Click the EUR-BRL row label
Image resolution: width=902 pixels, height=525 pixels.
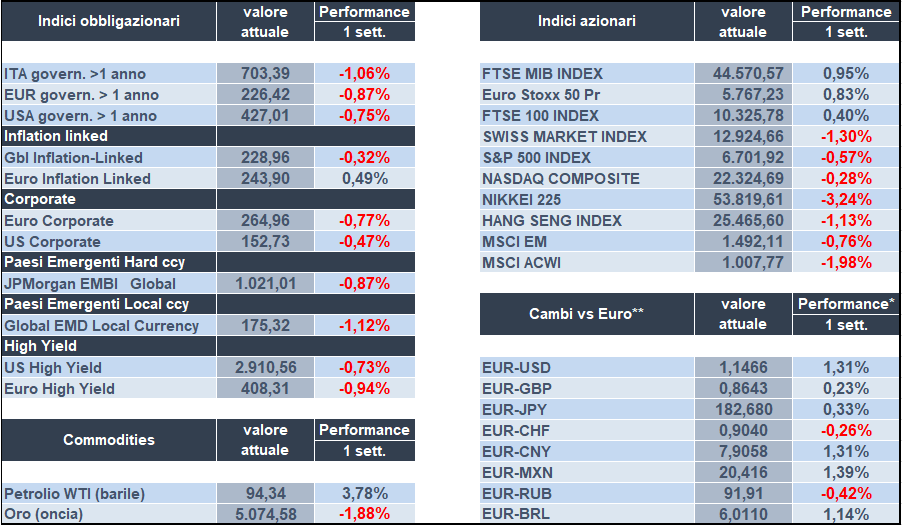(x=516, y=514)
